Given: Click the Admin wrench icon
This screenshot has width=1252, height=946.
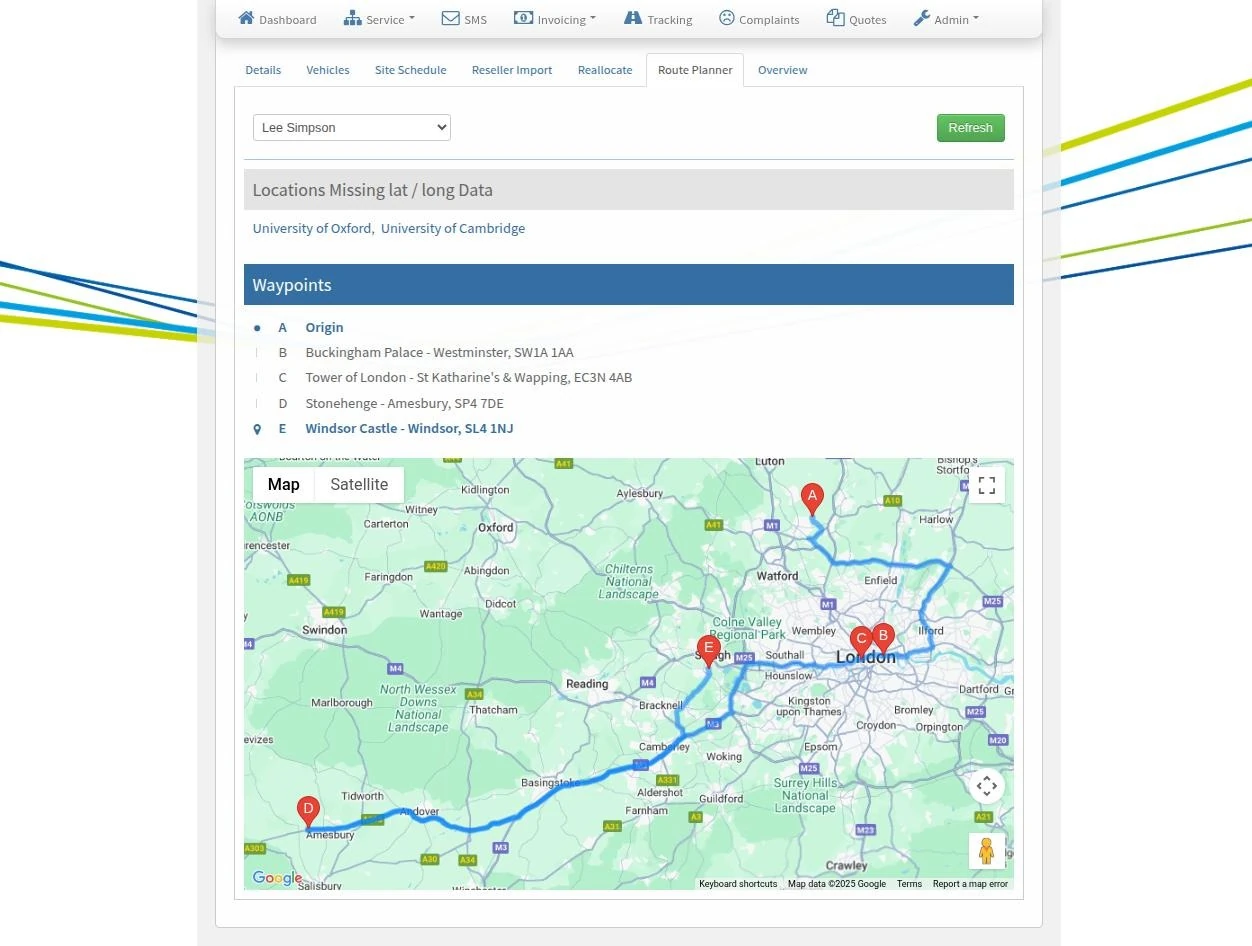Looking at the screenshot, I should tap(922, 18).
